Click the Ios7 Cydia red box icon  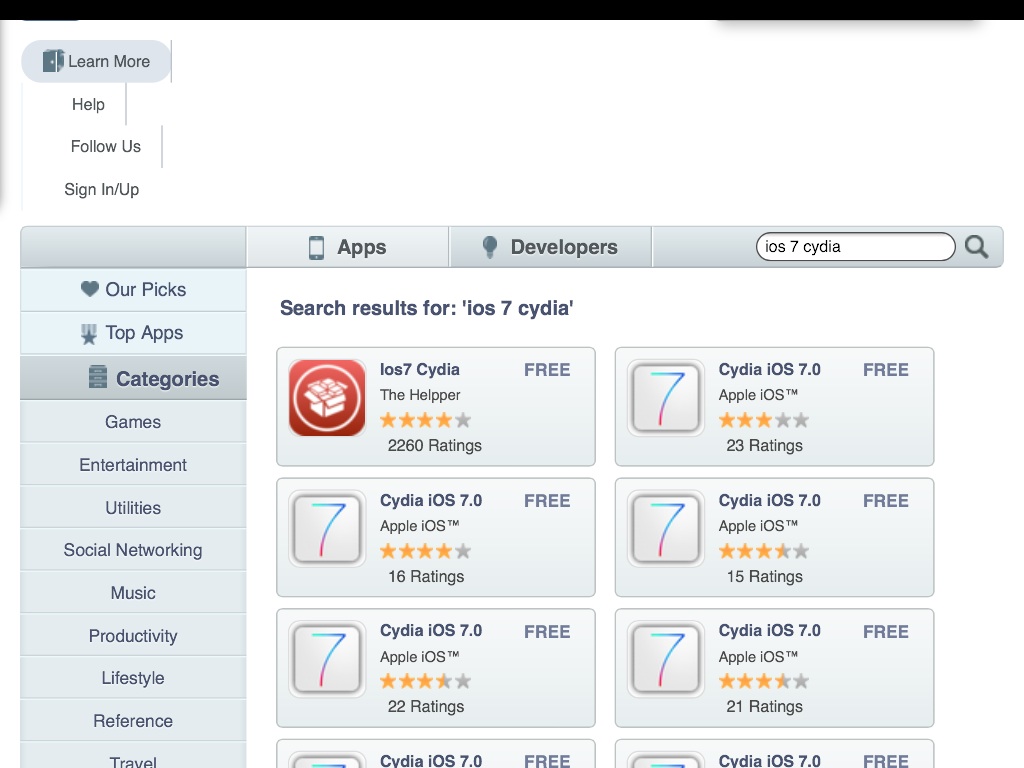pyautogui.click(x=327, y=398)
